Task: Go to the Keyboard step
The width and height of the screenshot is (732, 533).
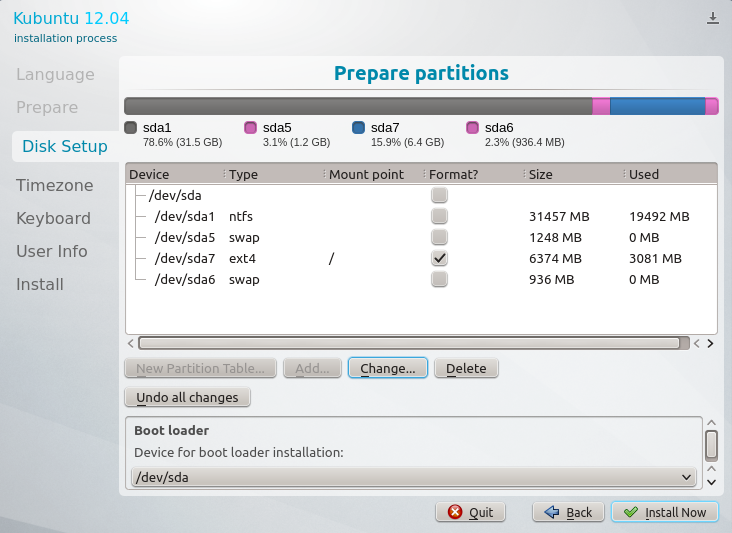Action: click(x=53, y=218)
